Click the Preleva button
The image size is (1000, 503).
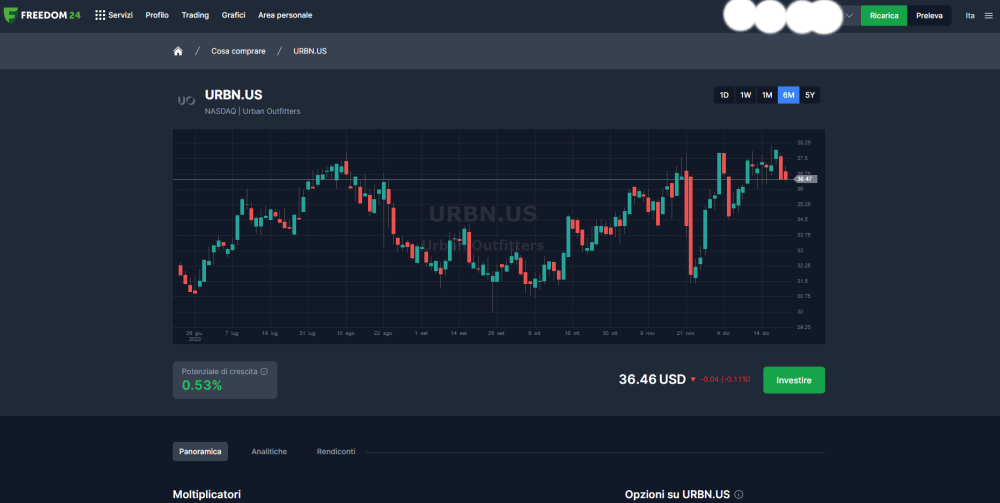pyautogui.click(x=929, y=15)
